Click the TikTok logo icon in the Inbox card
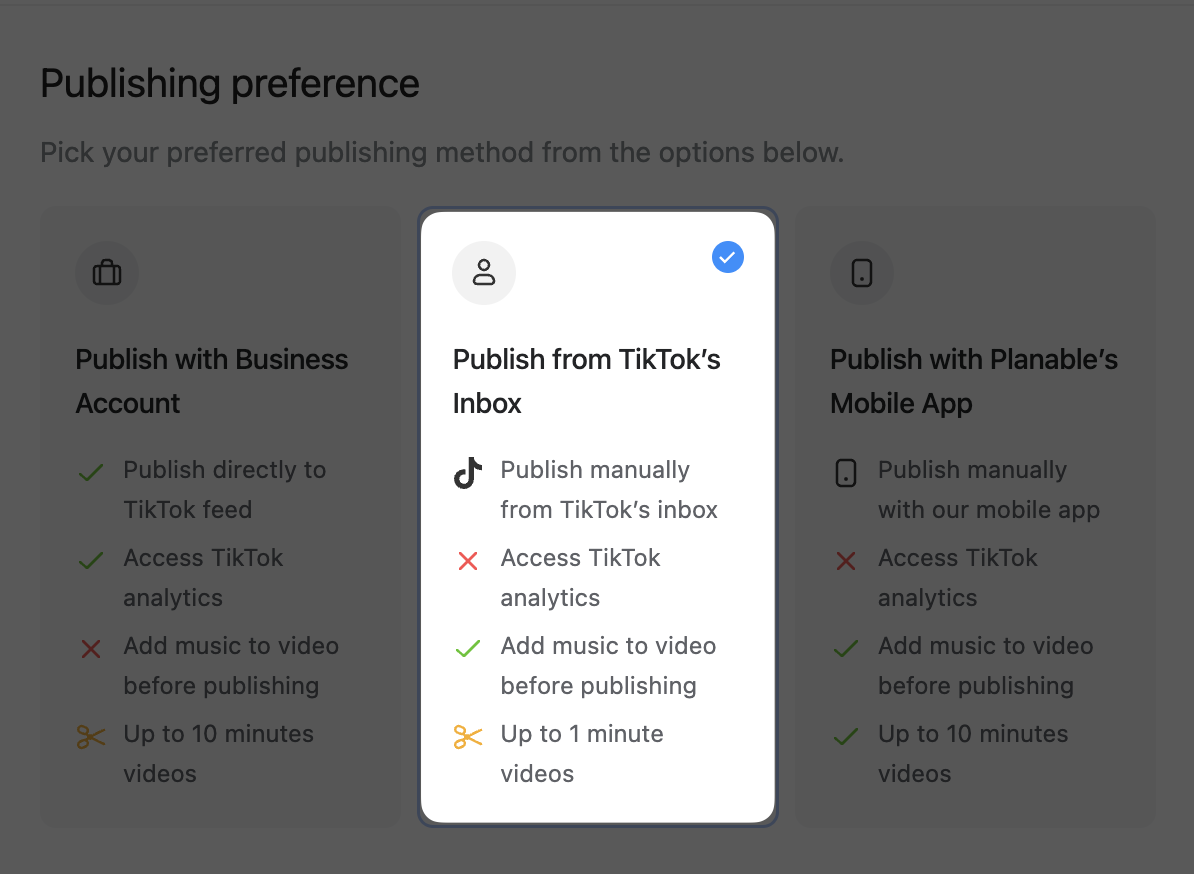1194x874 pixels. click(x=468, y=473)
